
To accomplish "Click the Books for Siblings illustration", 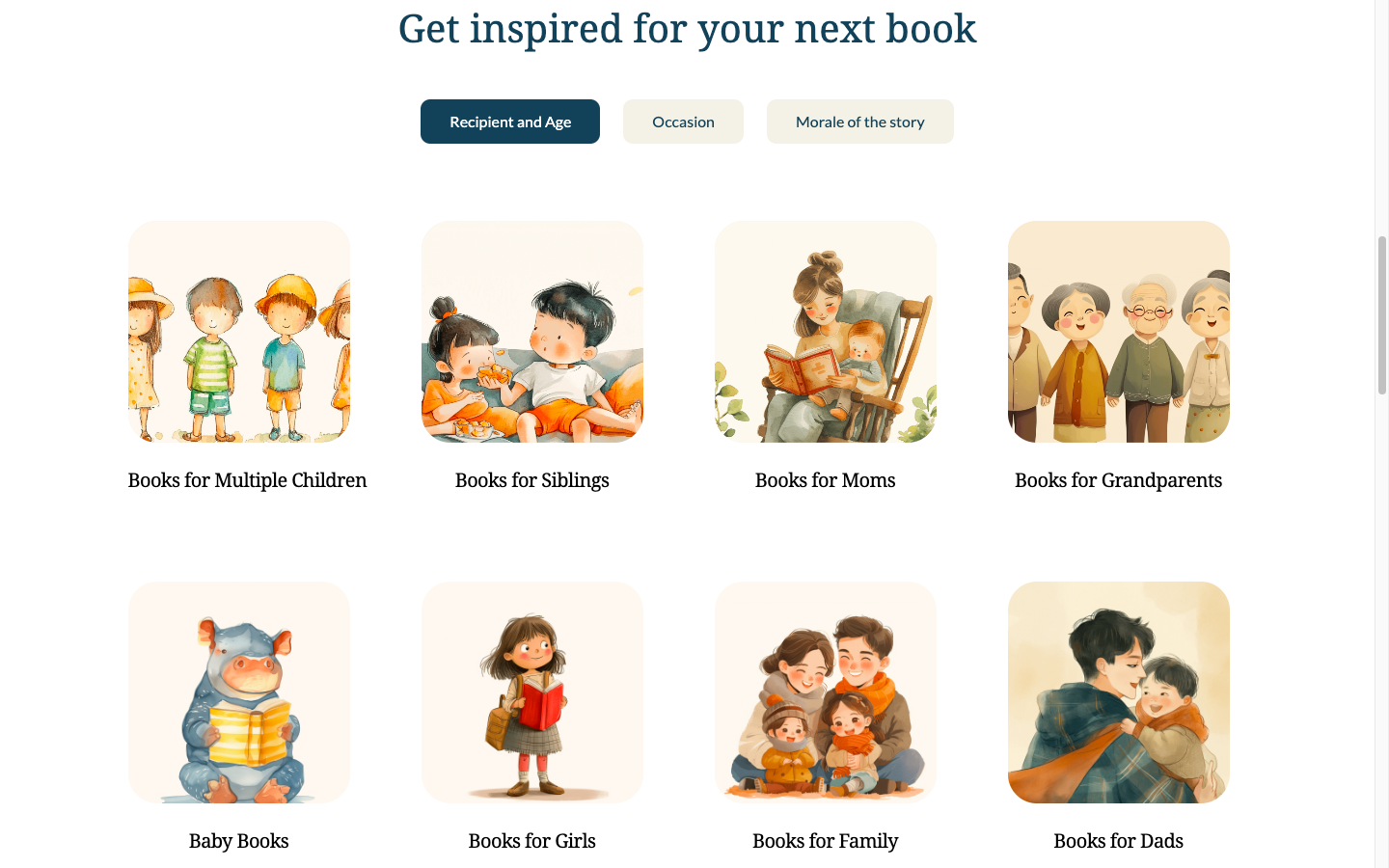I will [532, 332].
